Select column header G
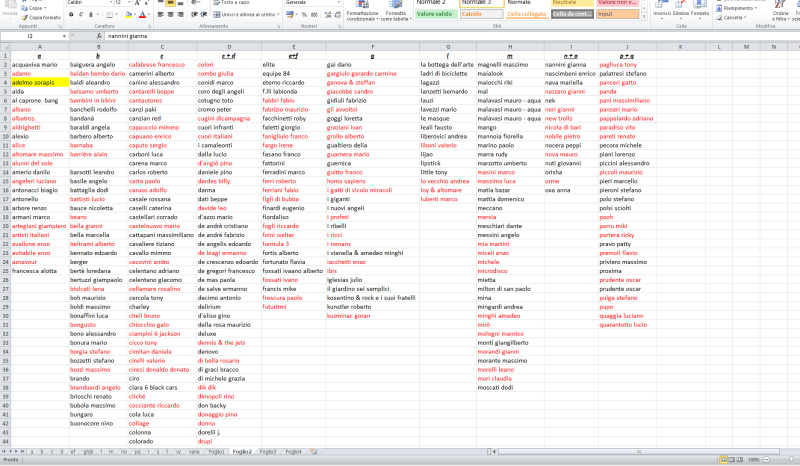The height and width of the screenshot is (466, 800). point(447,47)
